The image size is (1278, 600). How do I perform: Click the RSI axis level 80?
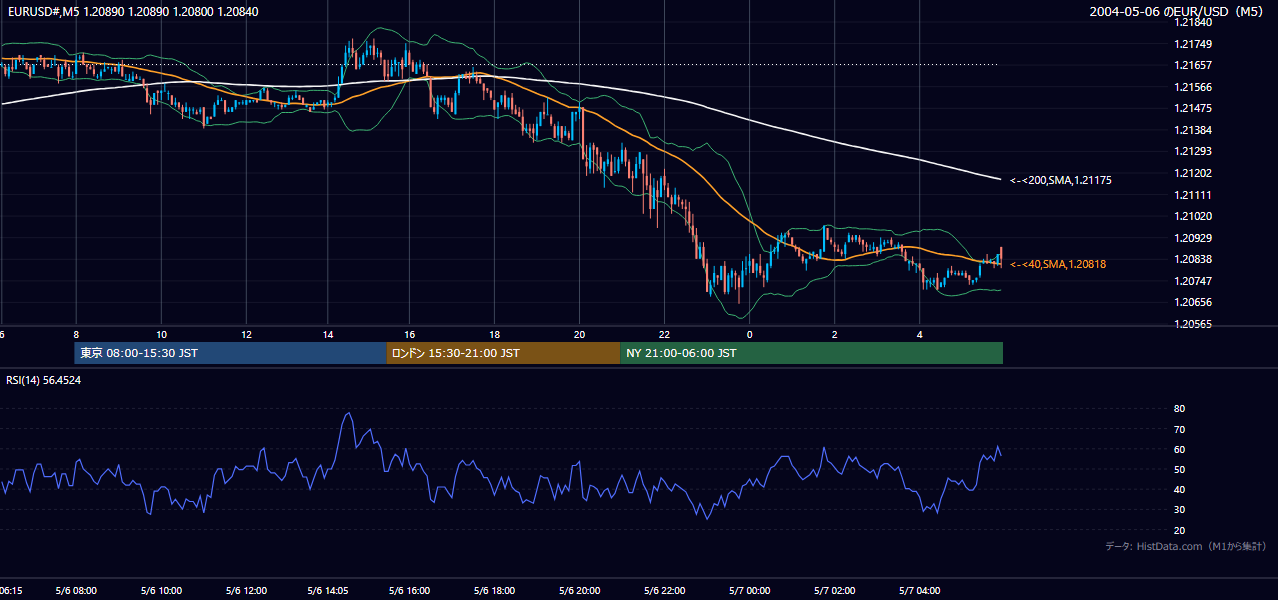coord(1179,409)
